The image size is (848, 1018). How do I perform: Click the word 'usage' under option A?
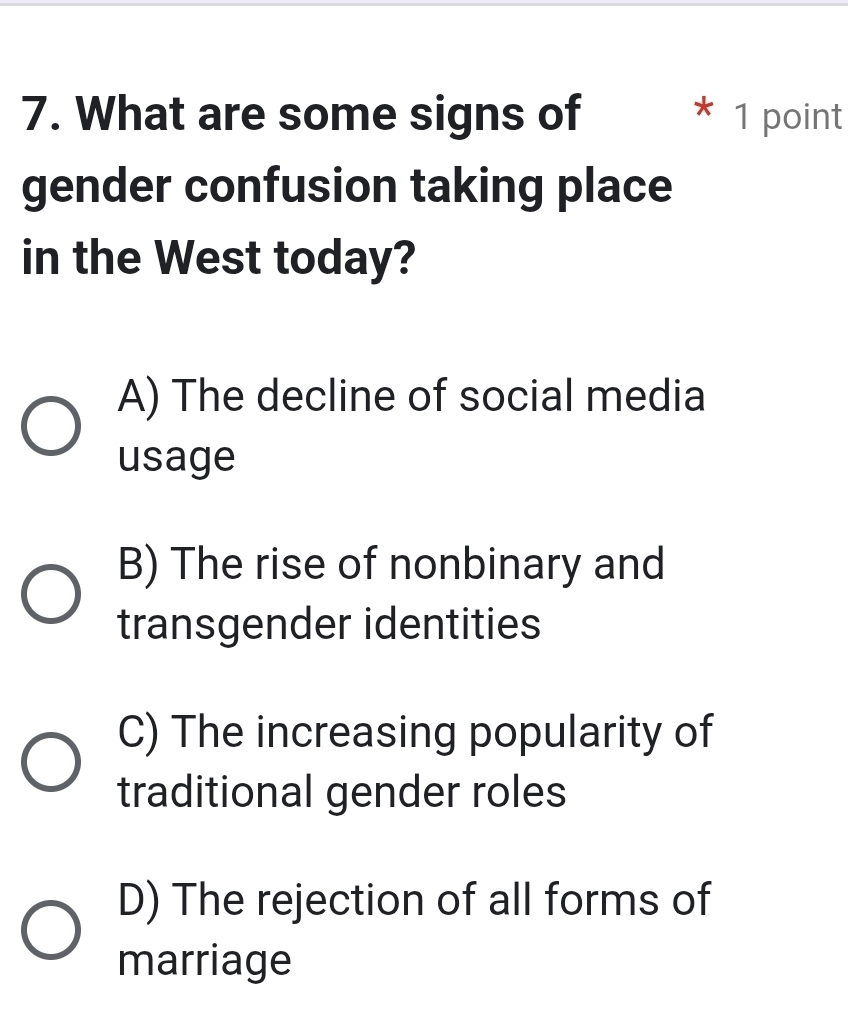point(176,458)
